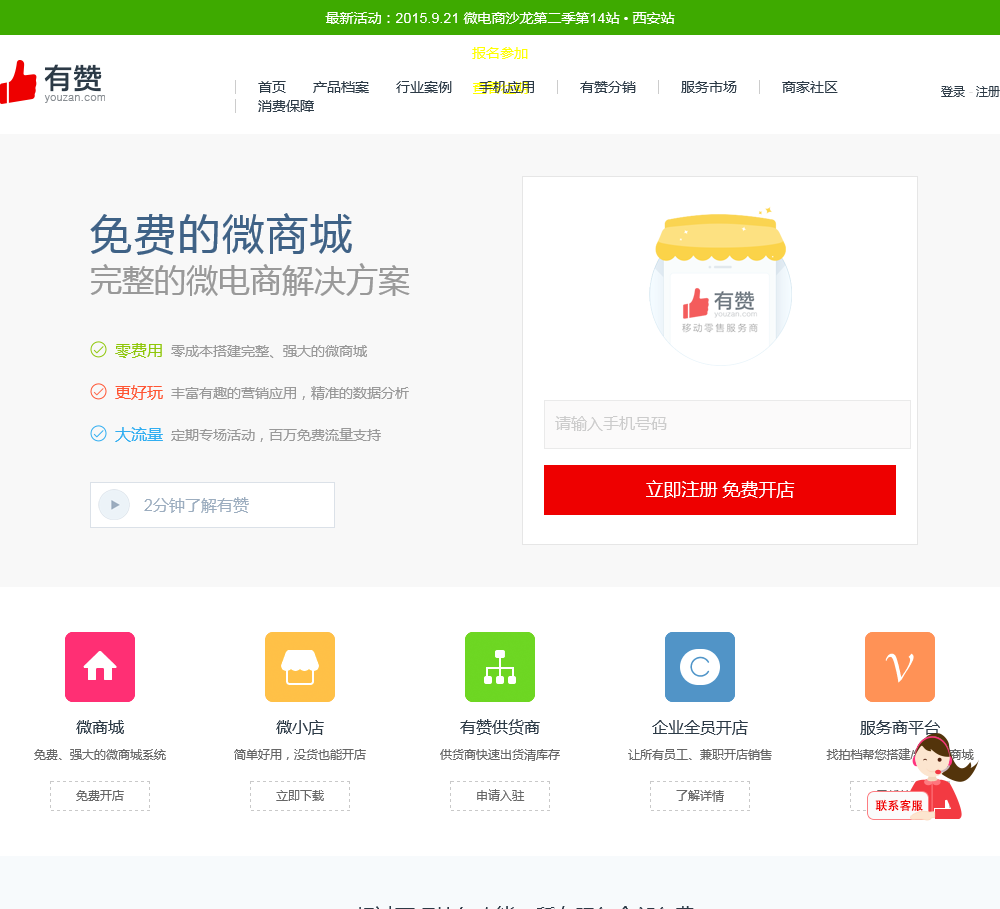Screen dimensions: 1000x909
Task: Click the 微商城 title text
Action: tap(100, 727)
